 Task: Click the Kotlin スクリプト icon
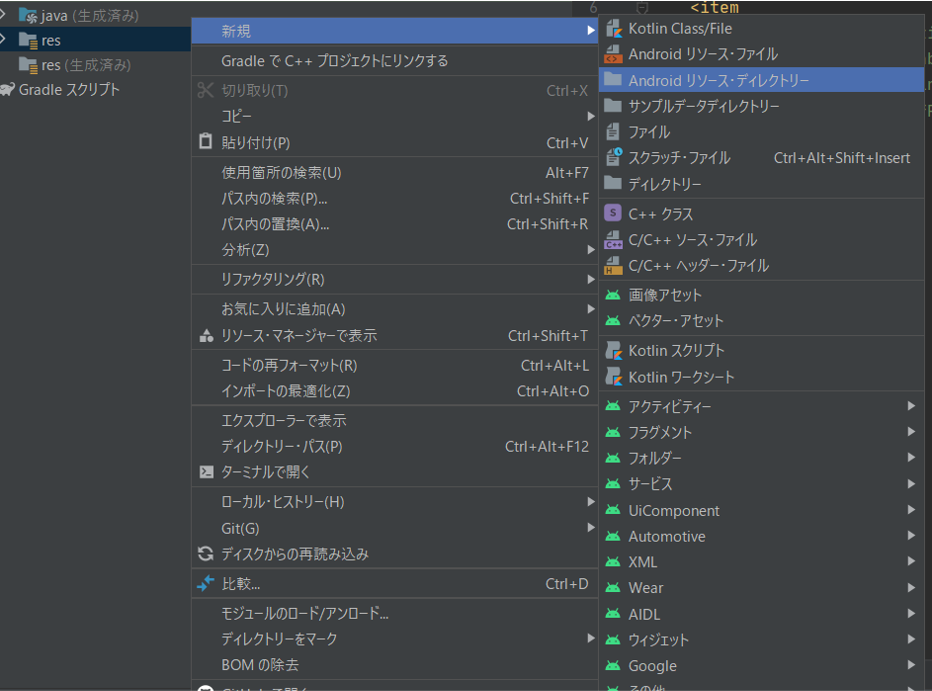click(x=613, y=351)
